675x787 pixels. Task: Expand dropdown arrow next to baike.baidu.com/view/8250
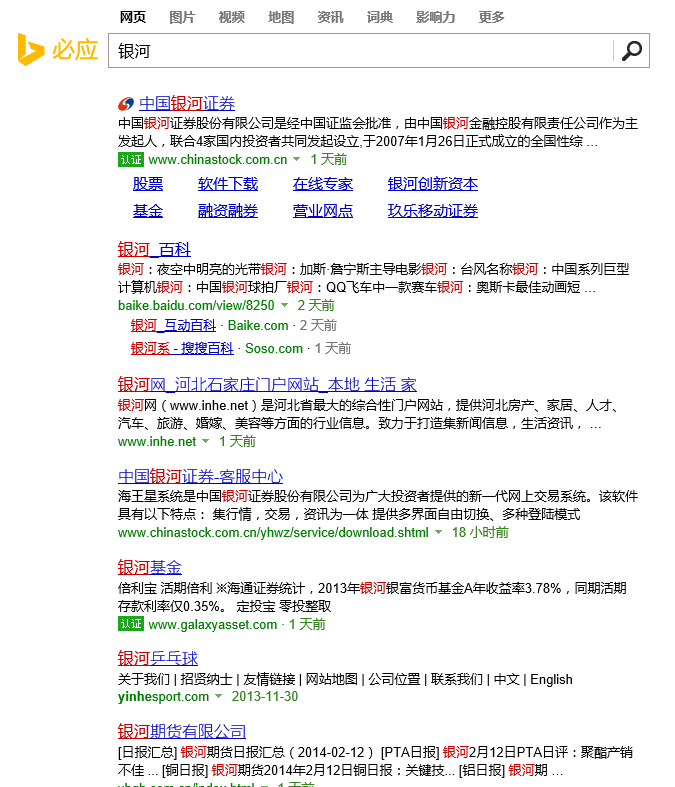[x=285, y=305]
